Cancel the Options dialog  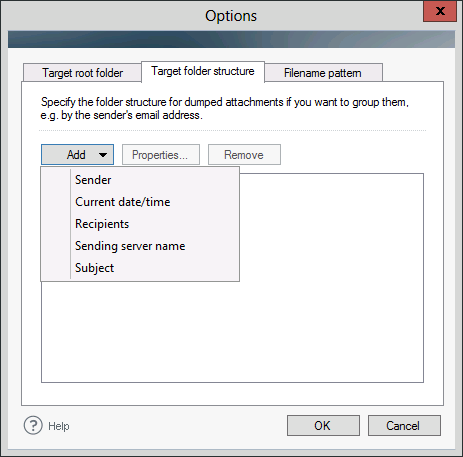pyautogui.click(x=404, y=426)
